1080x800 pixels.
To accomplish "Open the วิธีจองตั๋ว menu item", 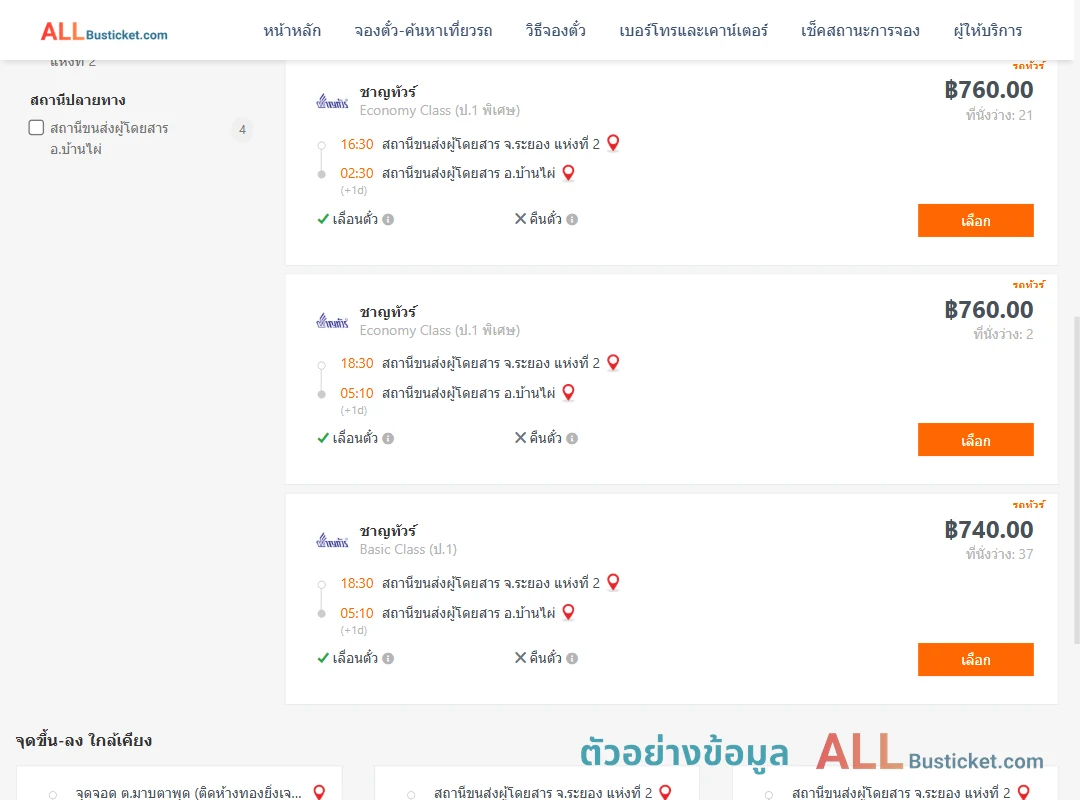I will (x=555, y=30).
